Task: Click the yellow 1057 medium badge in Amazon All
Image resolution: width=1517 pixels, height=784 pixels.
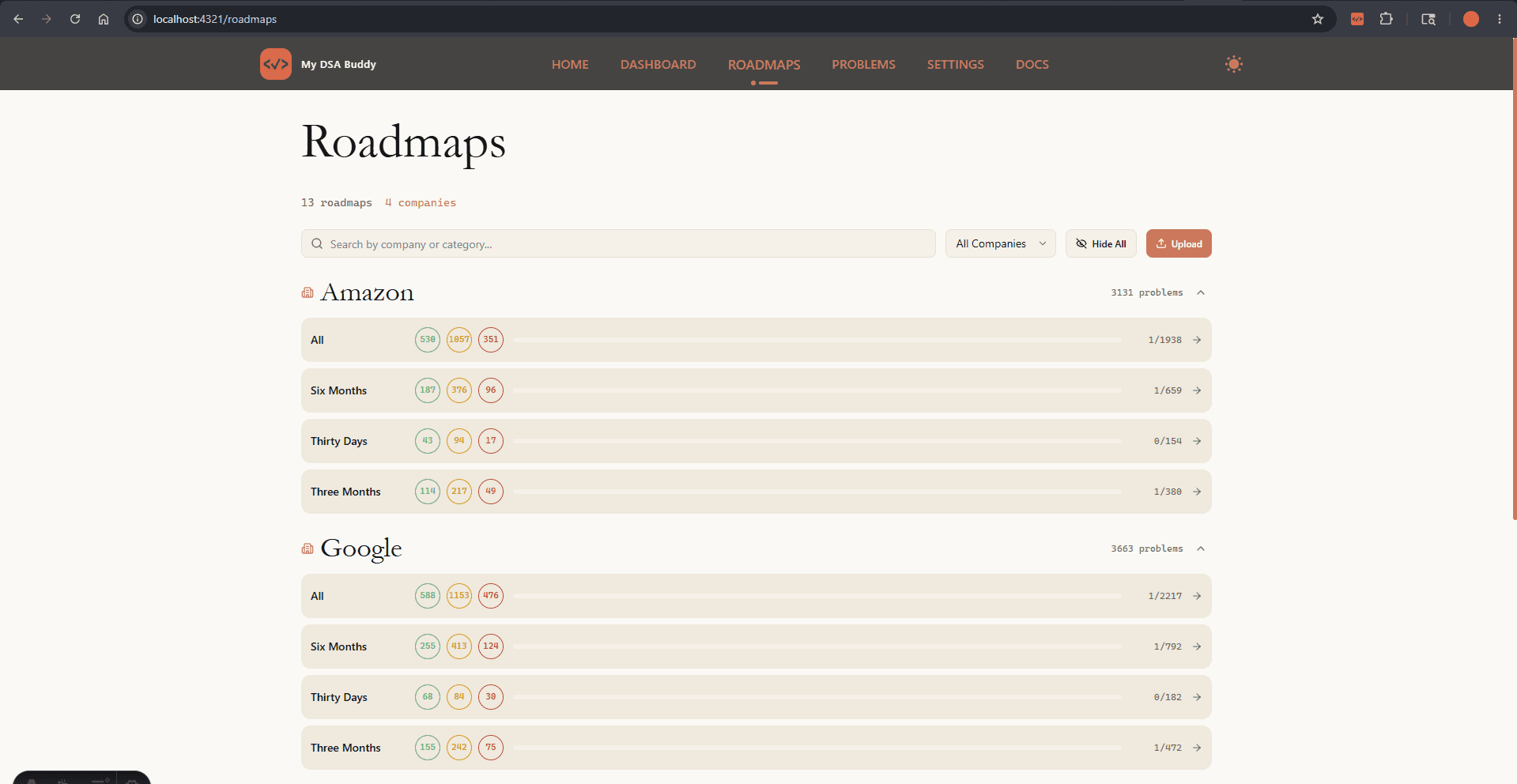Action: point(459,340)
